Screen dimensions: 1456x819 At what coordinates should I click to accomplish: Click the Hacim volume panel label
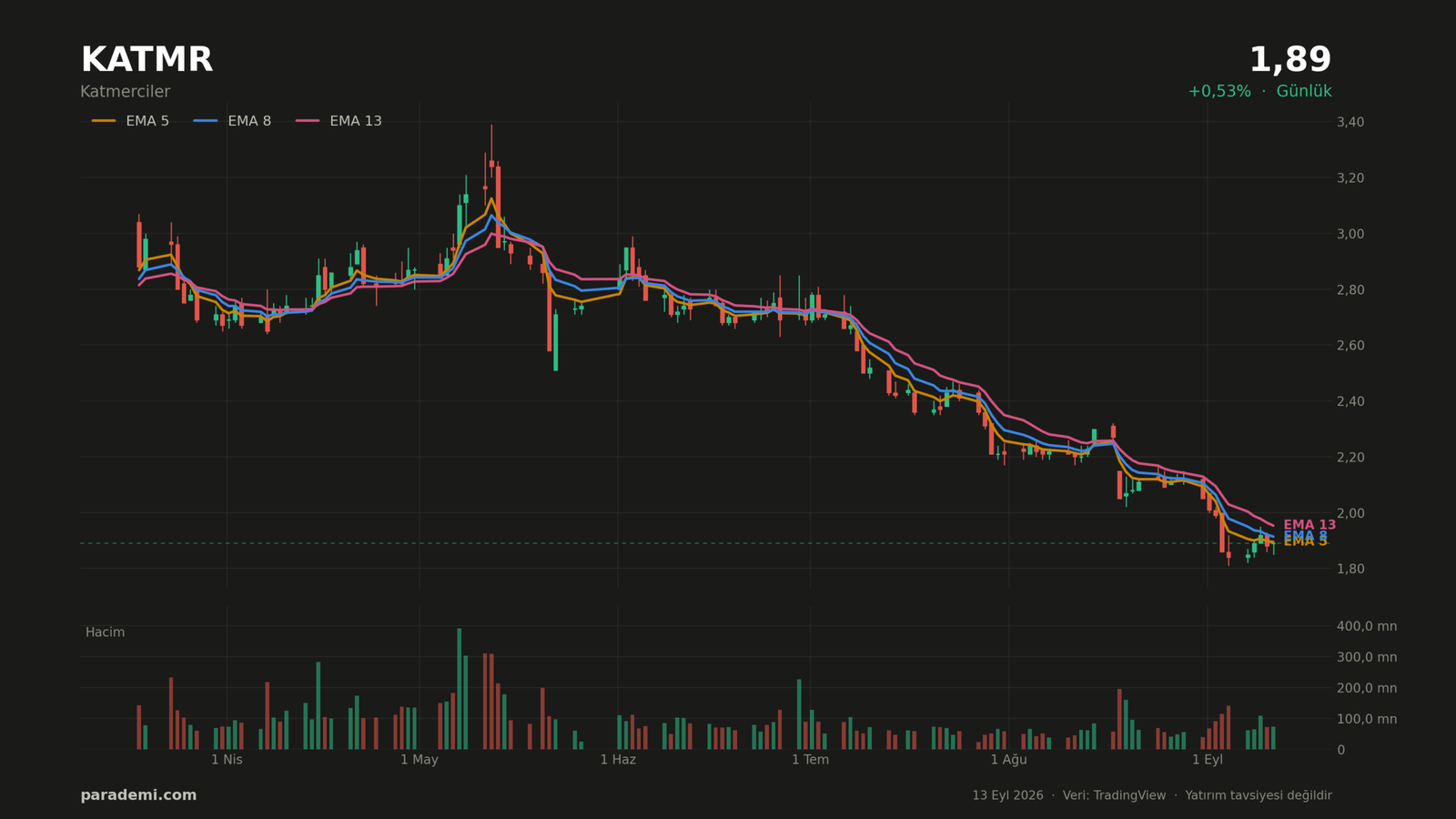[105, 632]
